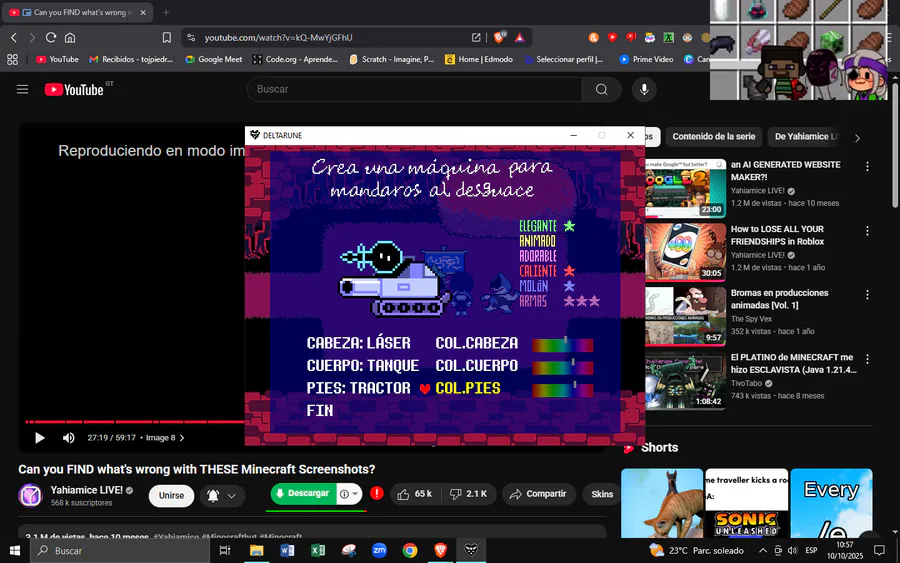Screen dimensions: 900x563
Task: Click Unirse button
Action: [x=171, y=496]
